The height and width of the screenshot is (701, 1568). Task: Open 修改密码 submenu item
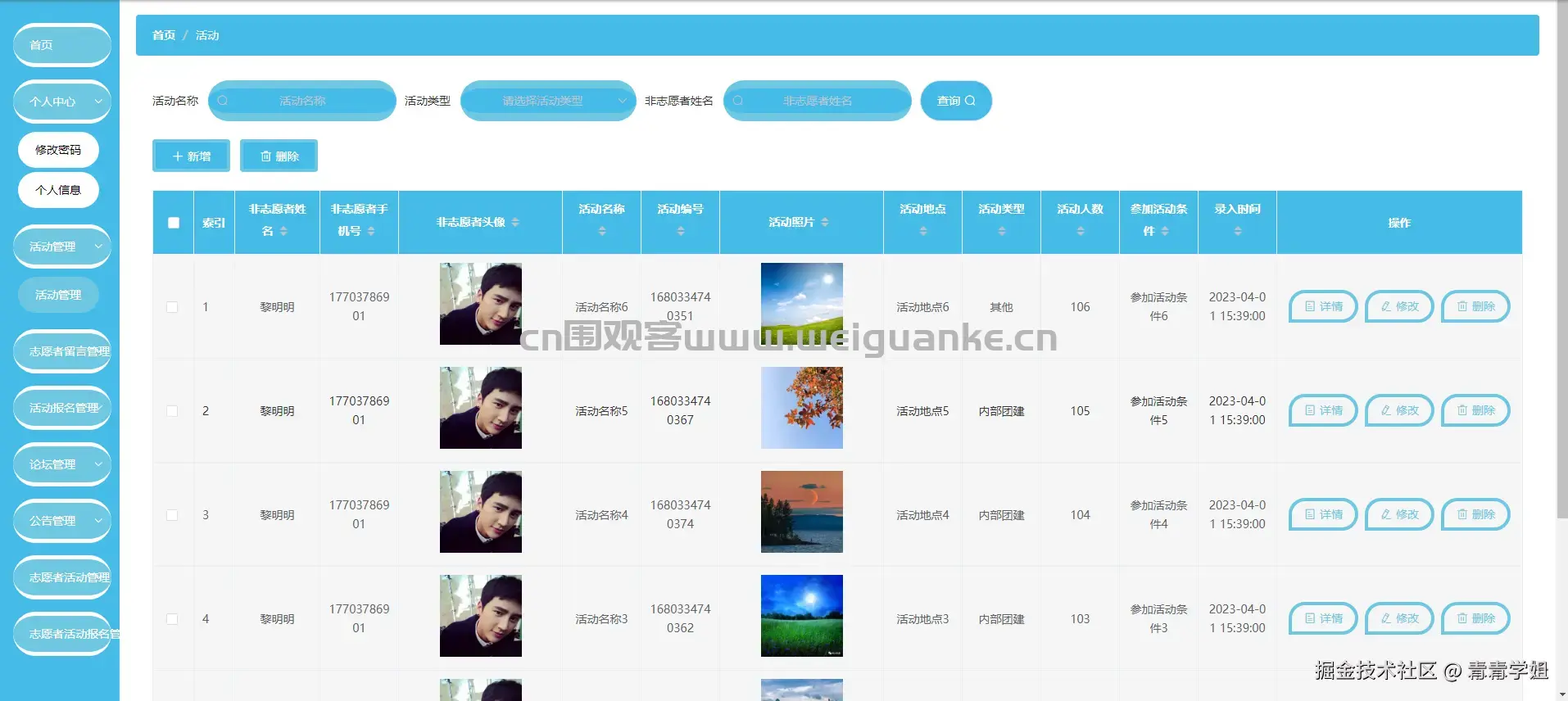click(x=58, y=150)
